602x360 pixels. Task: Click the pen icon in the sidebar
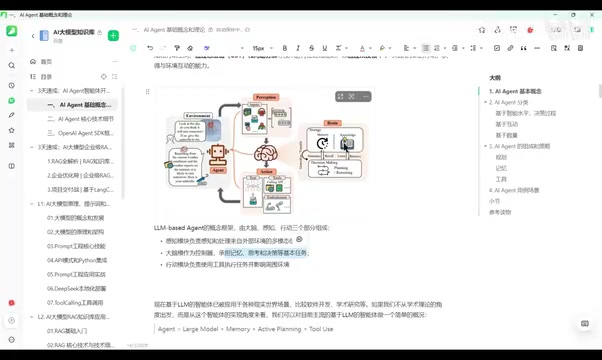click(x=12, y=115)
